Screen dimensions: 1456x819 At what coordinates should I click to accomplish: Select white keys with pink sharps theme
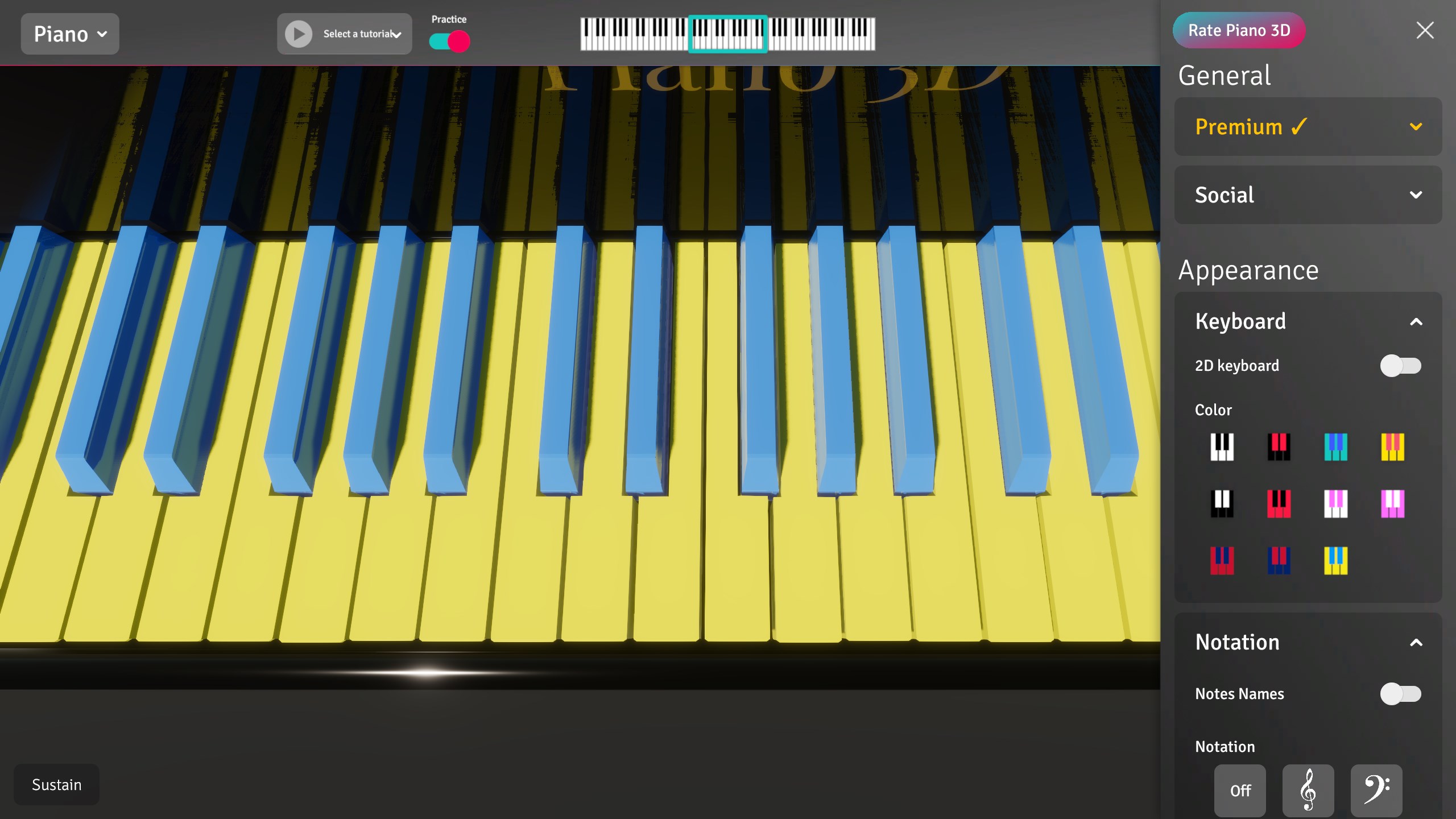pyautogui.click(x=1335, y=504)
